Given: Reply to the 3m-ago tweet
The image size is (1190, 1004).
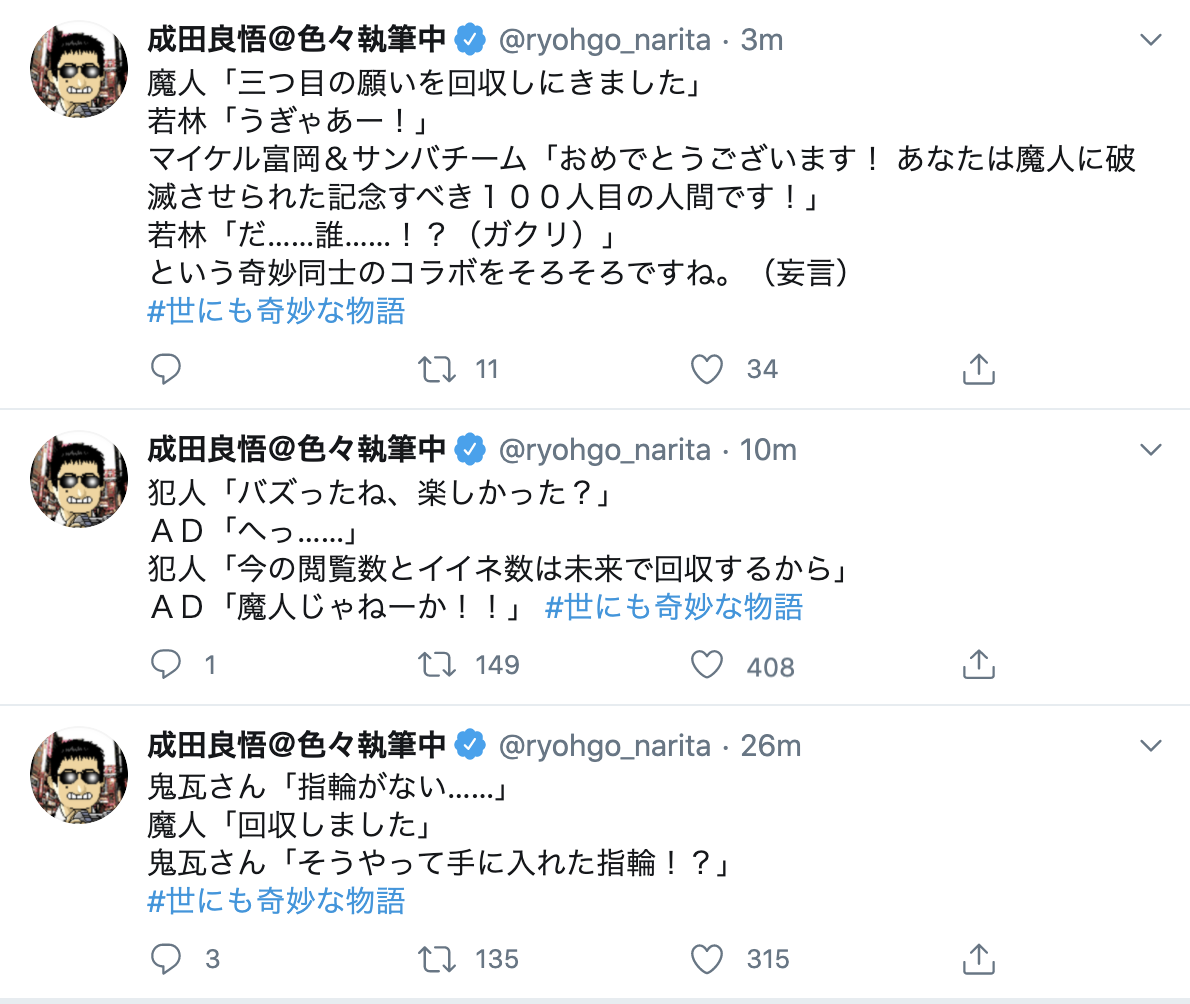Looking at the screenshot, I should pos(166,370).
